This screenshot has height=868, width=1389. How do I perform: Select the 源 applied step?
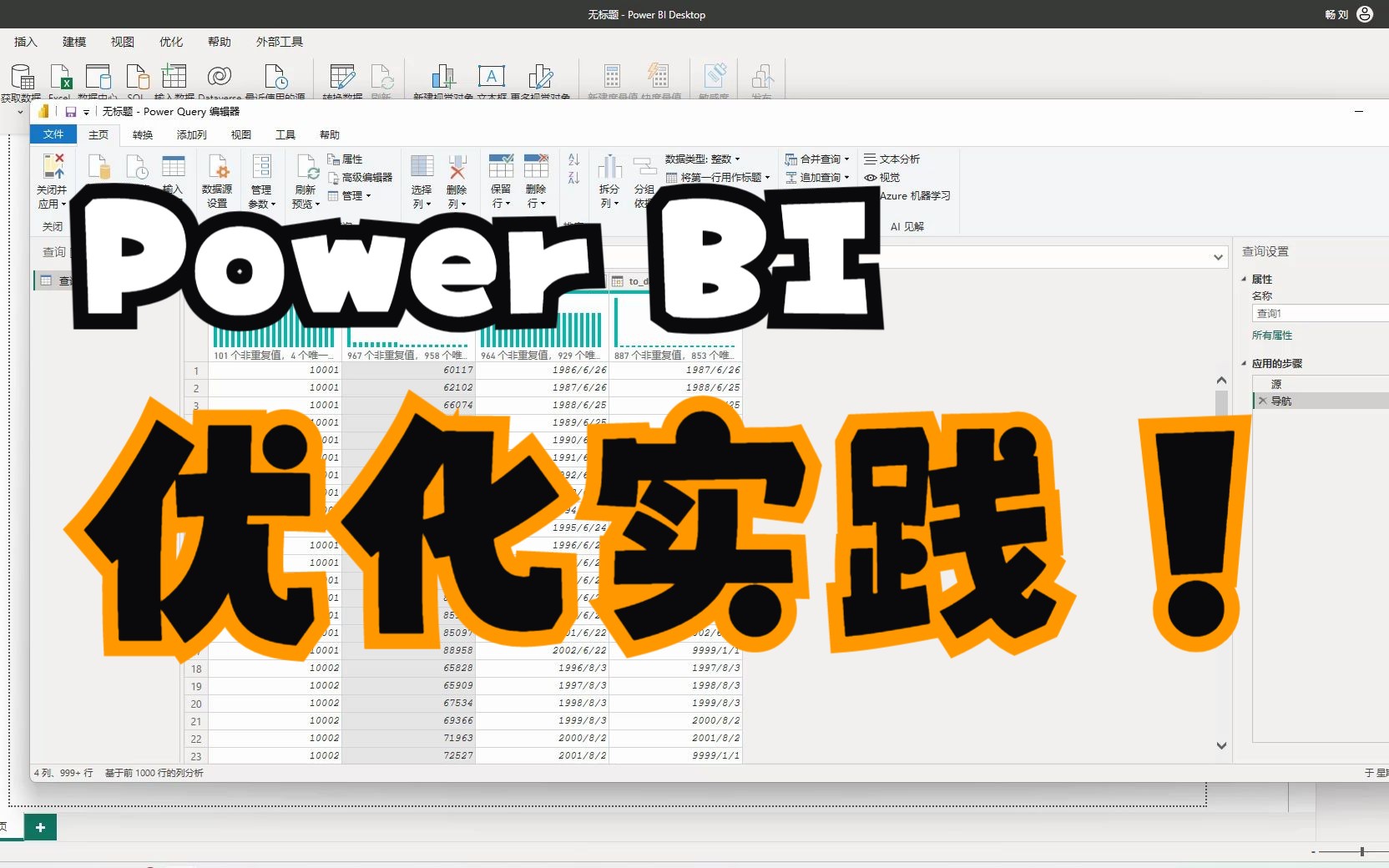point(1321,384)
